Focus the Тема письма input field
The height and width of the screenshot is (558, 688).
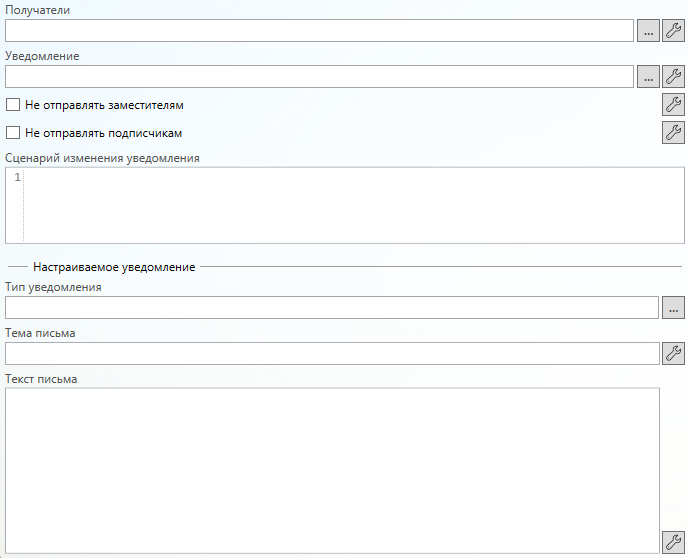click(x=331, y=353)
